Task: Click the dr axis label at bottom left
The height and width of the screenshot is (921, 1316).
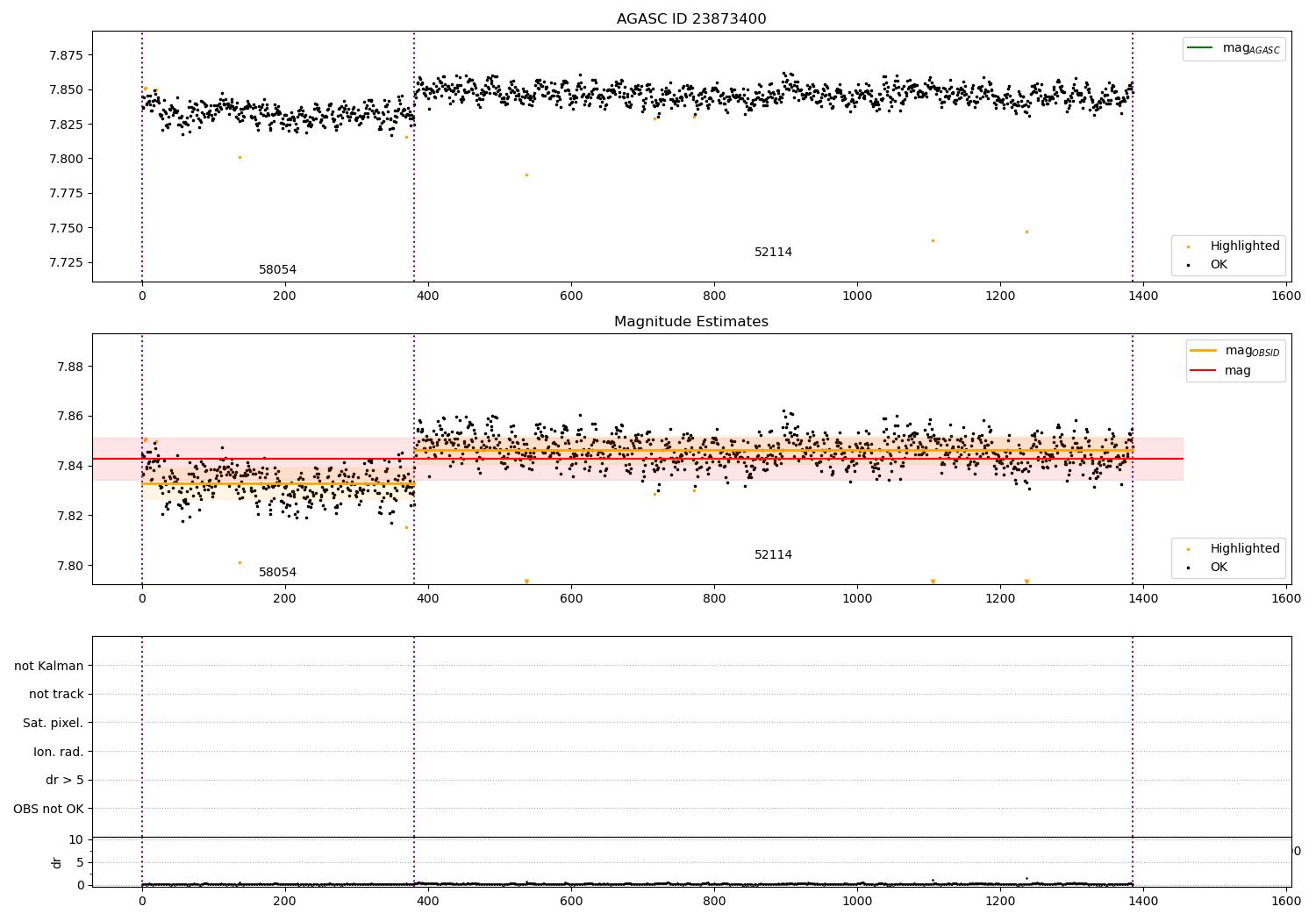Action: coord(57,862)
